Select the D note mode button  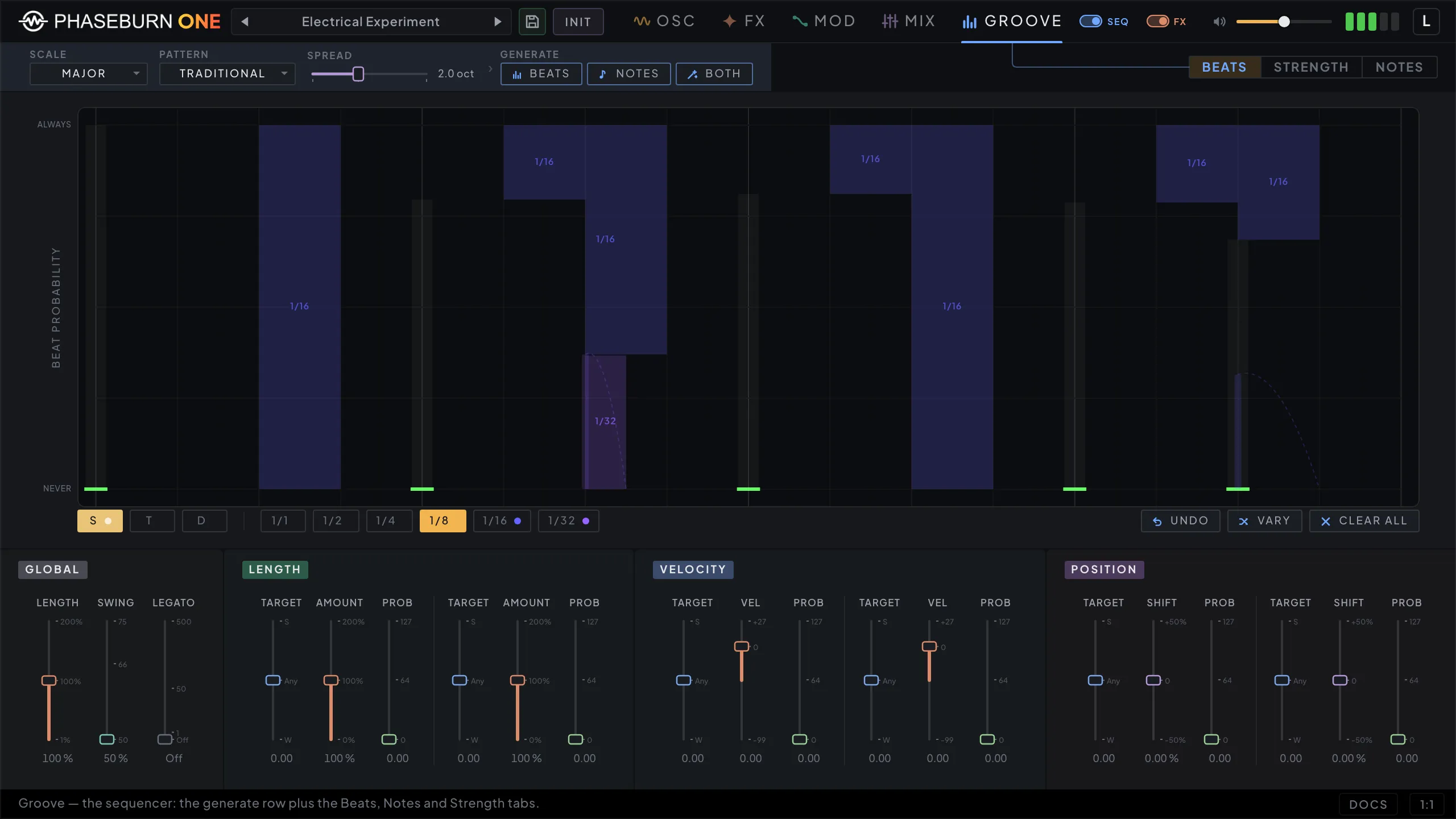204,521
